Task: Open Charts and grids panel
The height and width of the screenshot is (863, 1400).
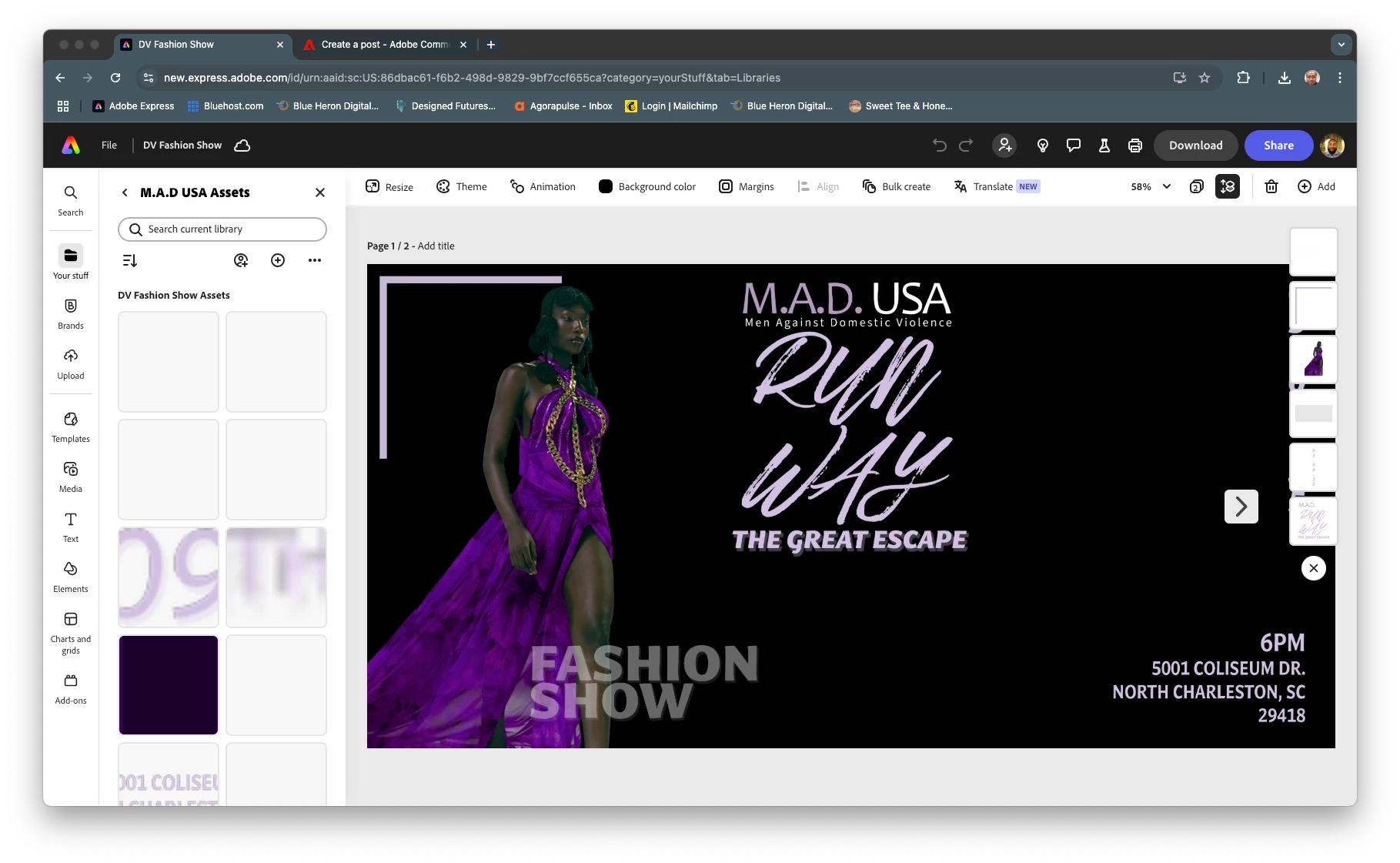Action: pyautogui.click(x=70, y=633)
